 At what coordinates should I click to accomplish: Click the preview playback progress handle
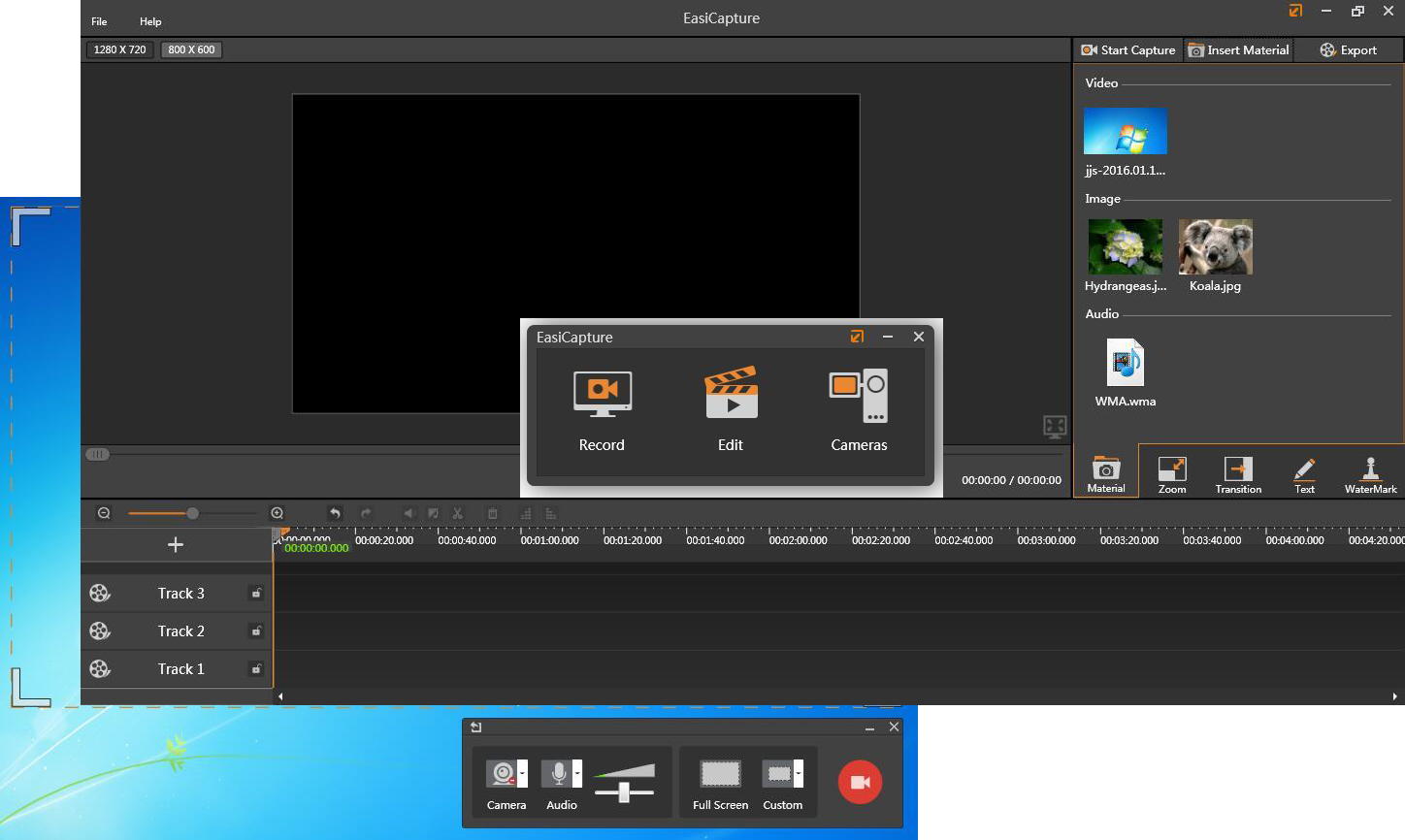point(97,454)
